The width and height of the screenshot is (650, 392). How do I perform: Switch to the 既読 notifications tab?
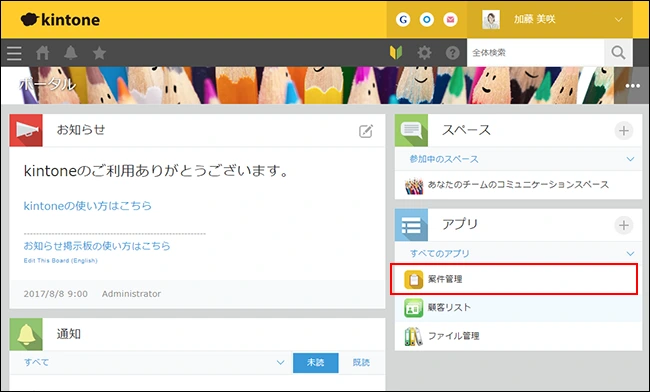coord(361,363)
